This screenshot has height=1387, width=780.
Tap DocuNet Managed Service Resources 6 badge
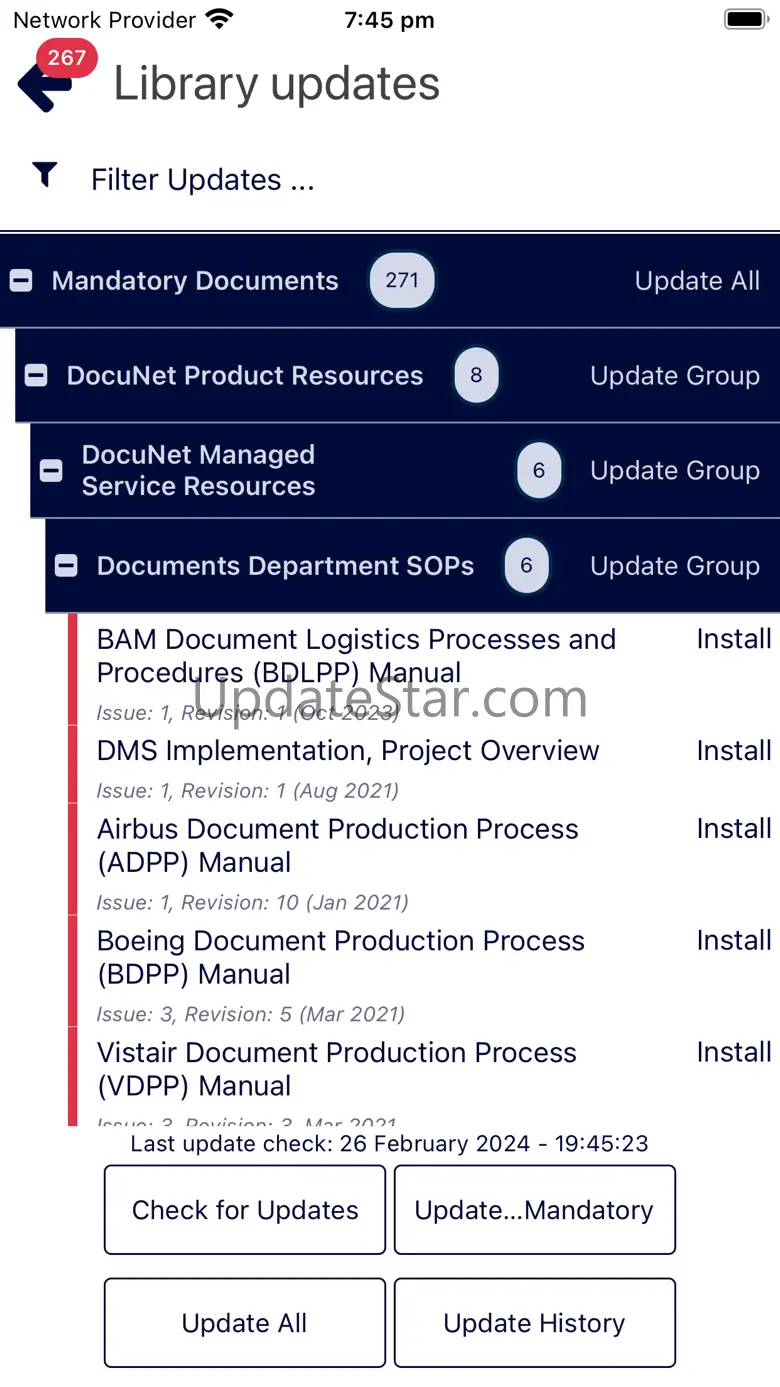click(x=539, y=470)
